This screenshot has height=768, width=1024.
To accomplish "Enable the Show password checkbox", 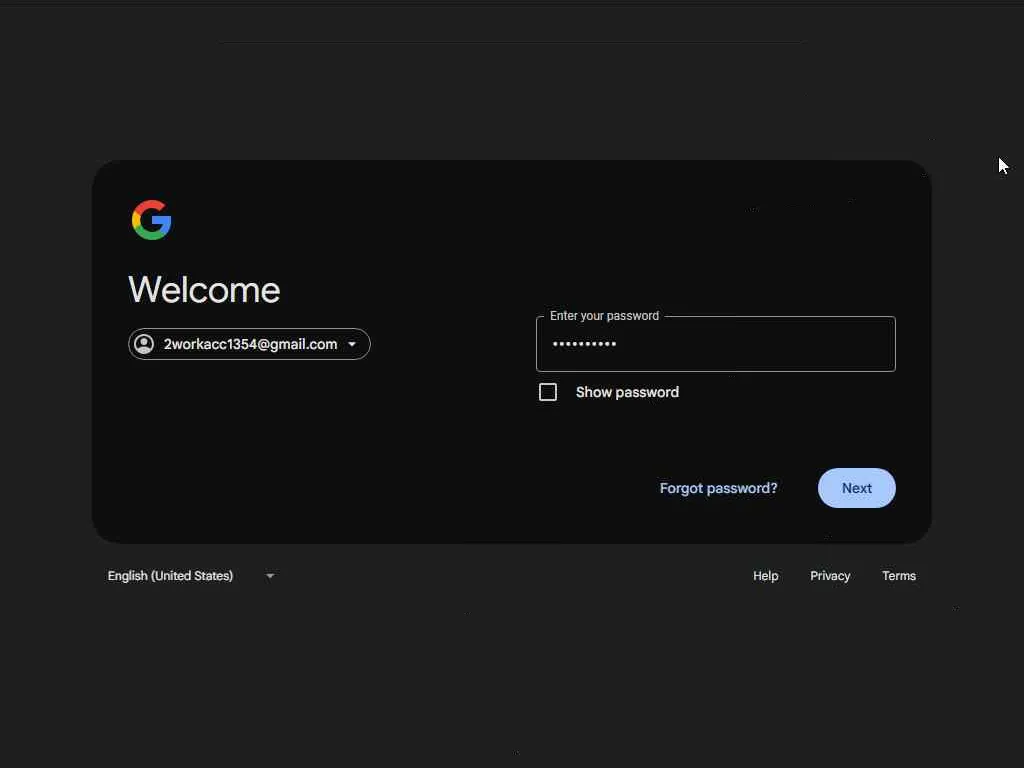I will pyautogui.click(x=548, y=392).
